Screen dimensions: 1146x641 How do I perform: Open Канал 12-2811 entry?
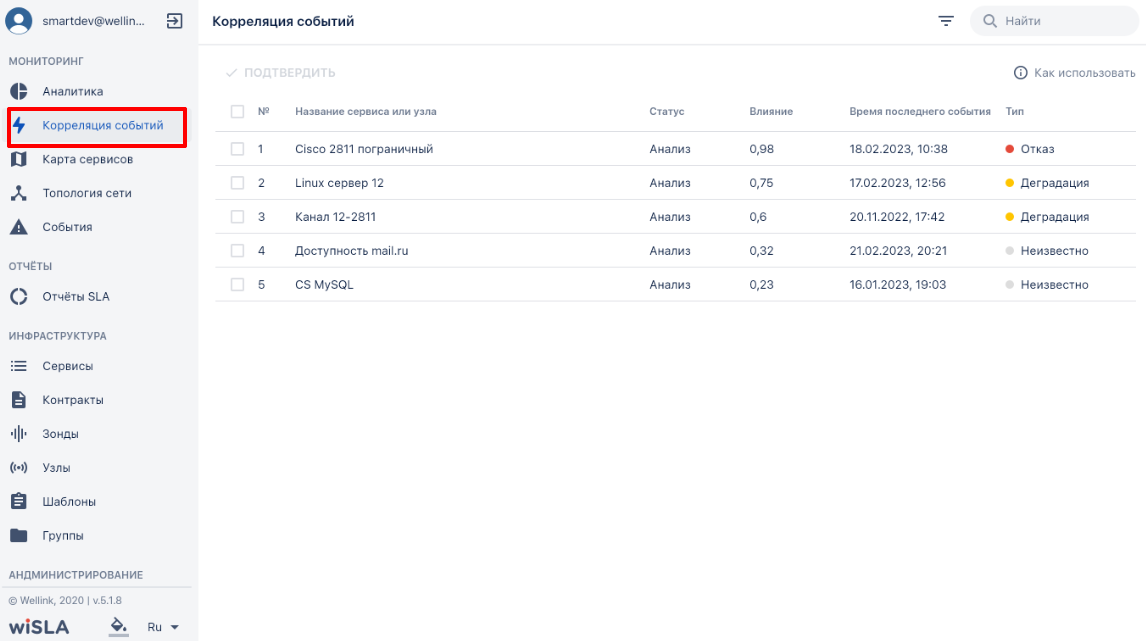coord(335,217)
